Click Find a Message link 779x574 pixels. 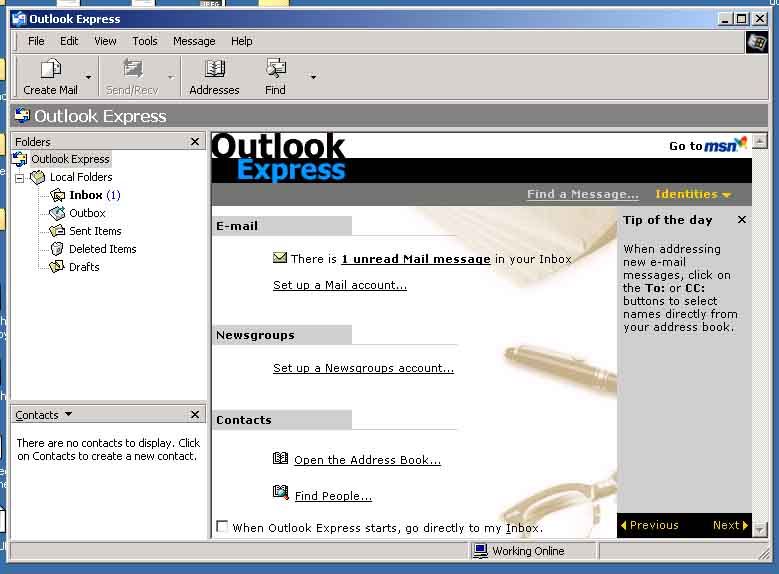pos(583,194)
